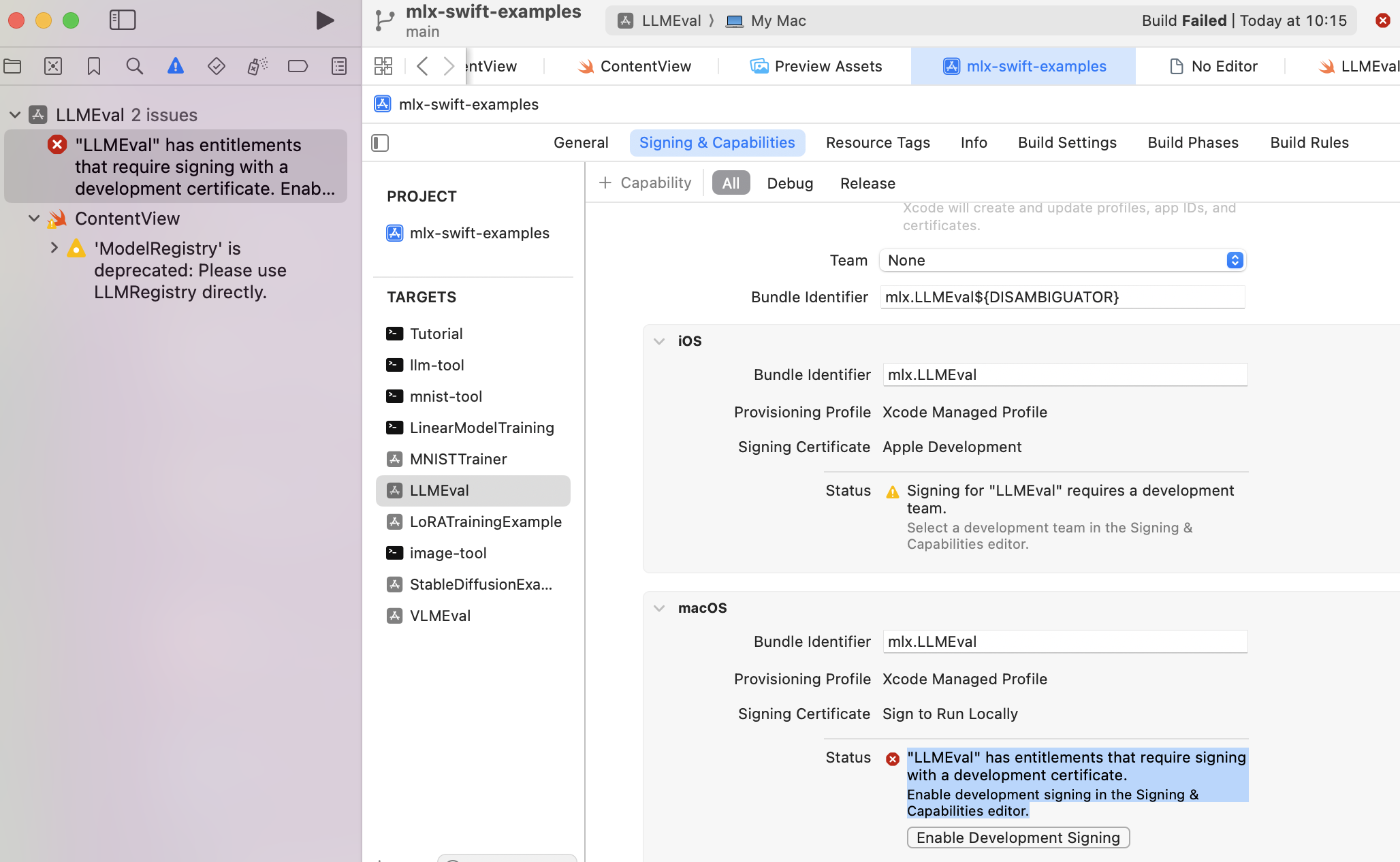Switch to Preview Assets editor tab
The width and height of the screenshot is (1400, 862).
pyautogui.click(x=817, y=66)
